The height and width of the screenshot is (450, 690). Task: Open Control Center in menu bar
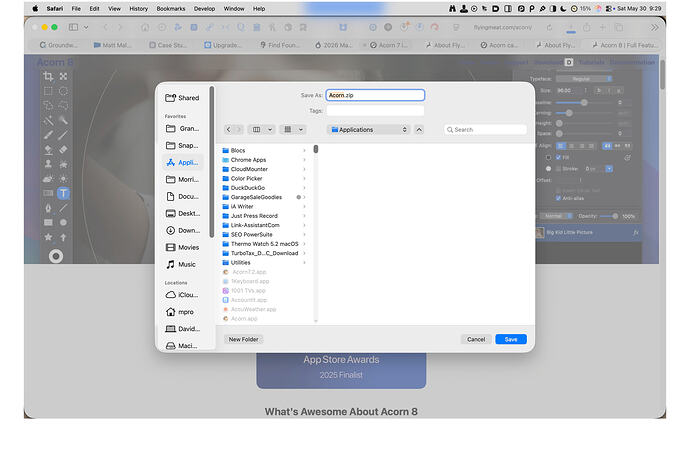click(609, 8)
